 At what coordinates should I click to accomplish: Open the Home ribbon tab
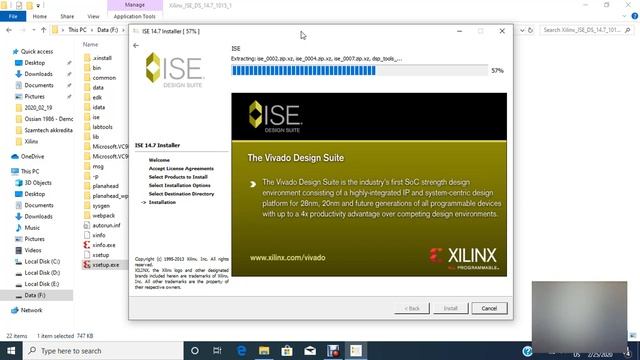pyautogui.click(x=40, y=16)
